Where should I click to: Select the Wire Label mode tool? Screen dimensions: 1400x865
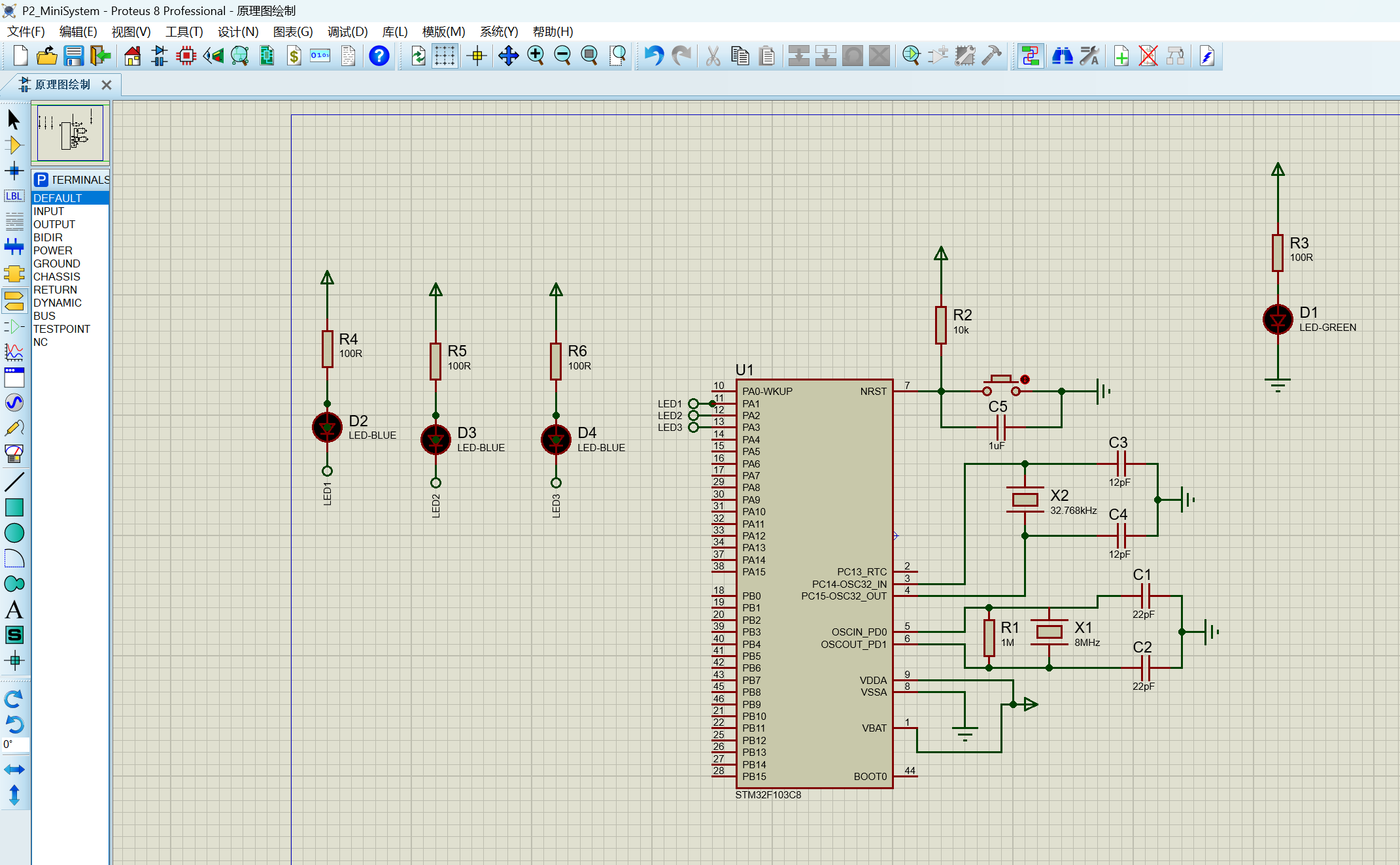14,196
